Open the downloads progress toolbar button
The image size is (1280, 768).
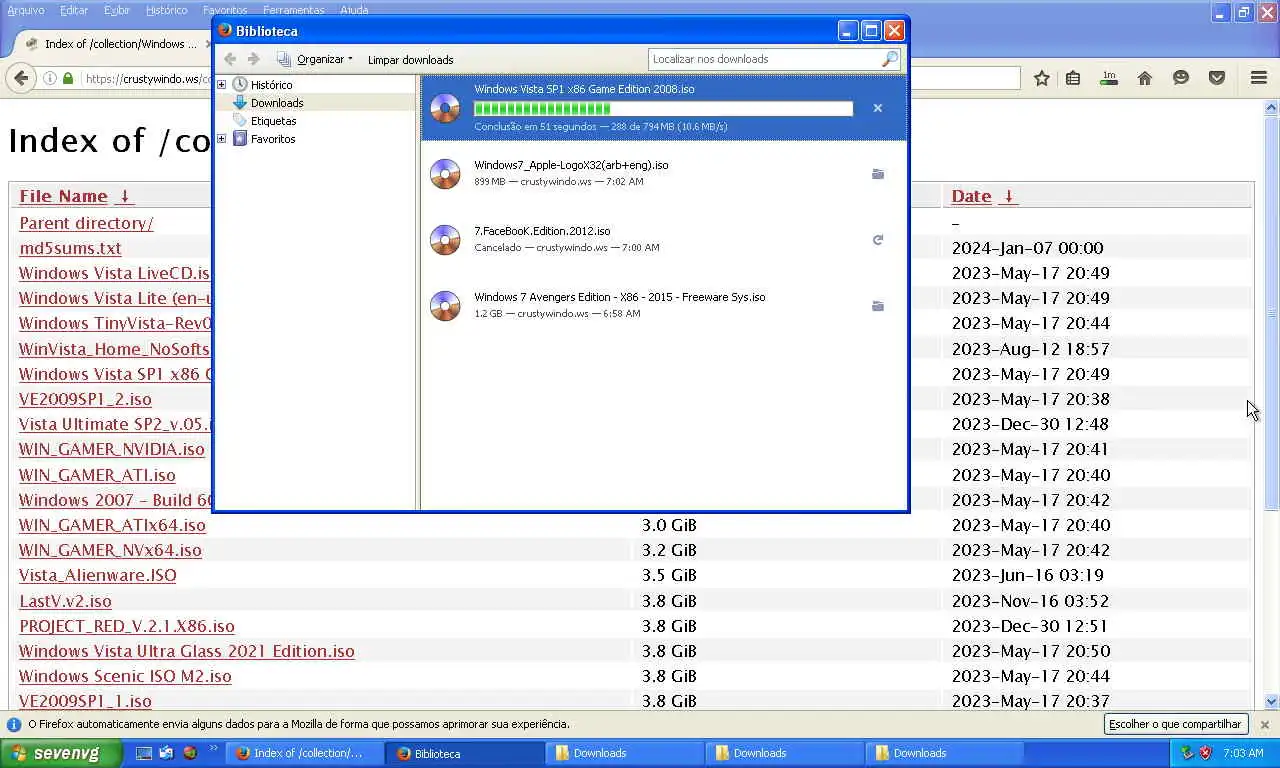1108,78
